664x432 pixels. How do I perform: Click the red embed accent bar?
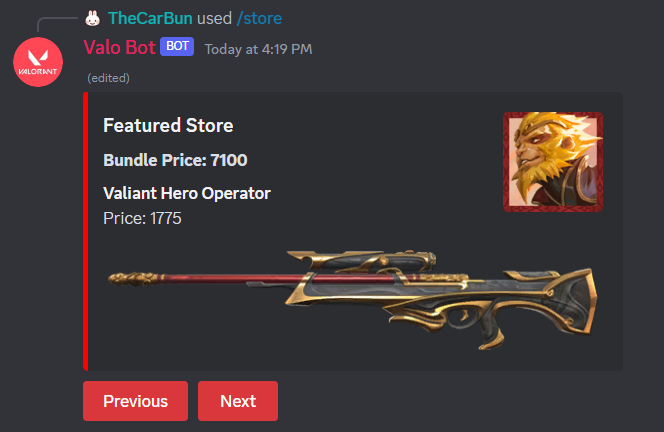(86, 231)
